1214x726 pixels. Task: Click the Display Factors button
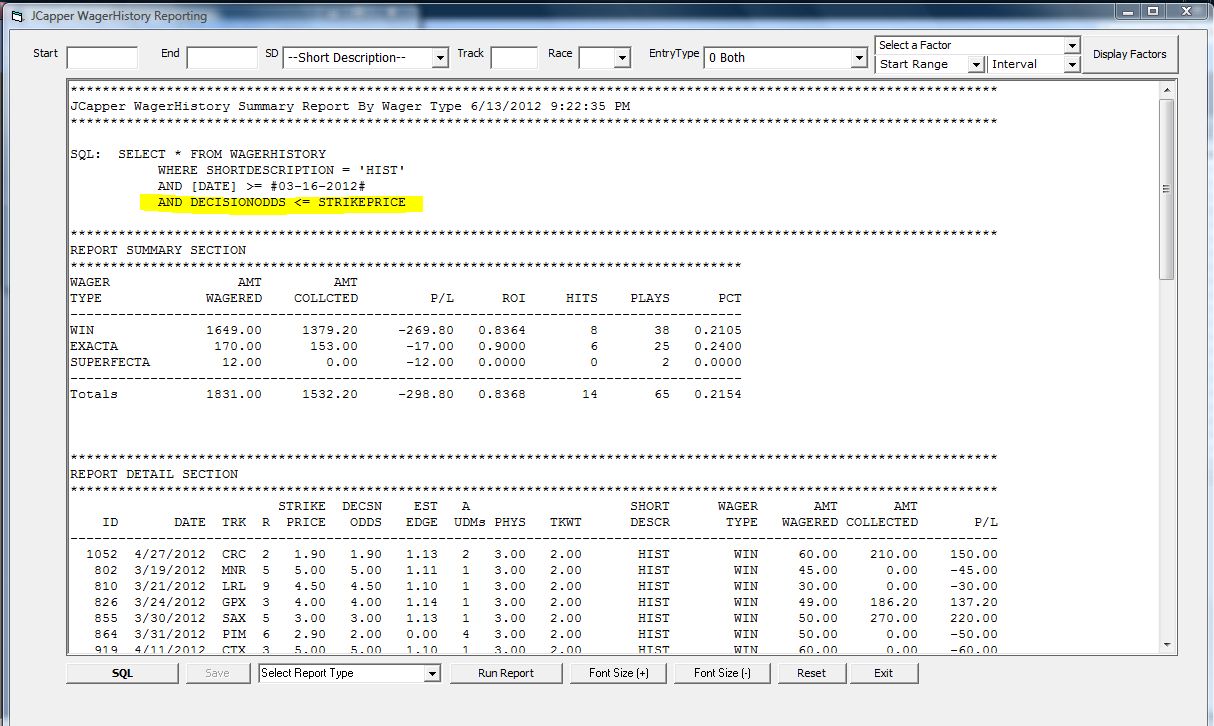(x=1129, y=55)
